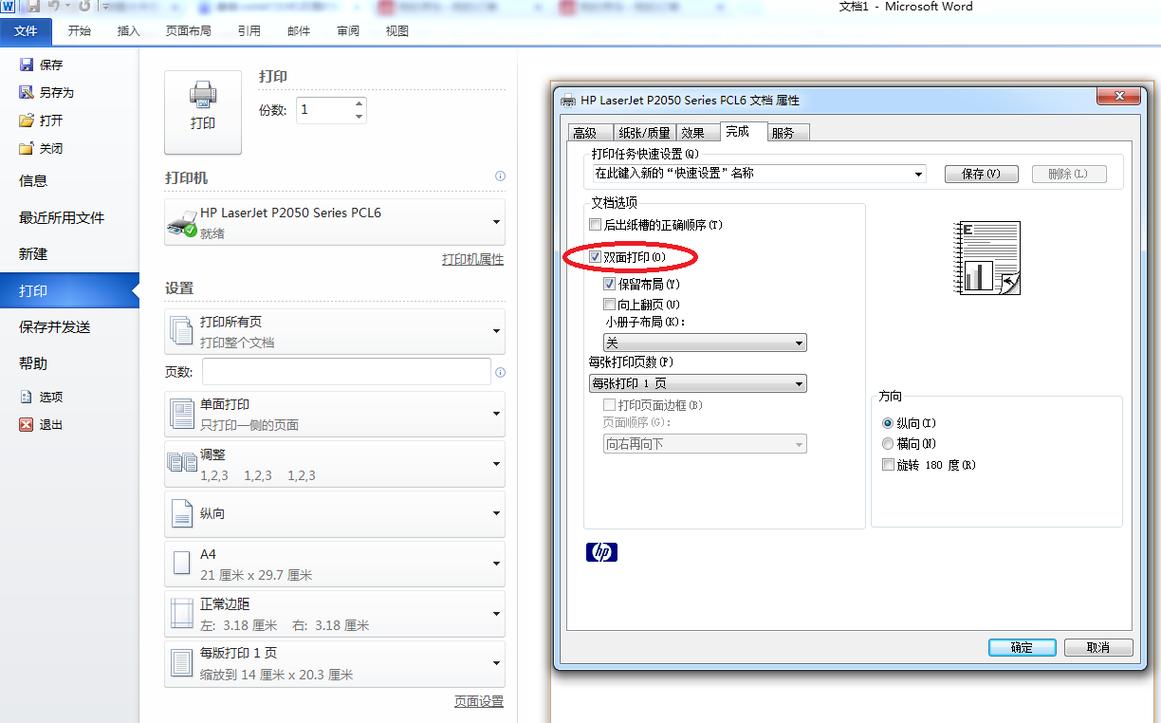Click the HP logo in the dialog

point(601,551)
